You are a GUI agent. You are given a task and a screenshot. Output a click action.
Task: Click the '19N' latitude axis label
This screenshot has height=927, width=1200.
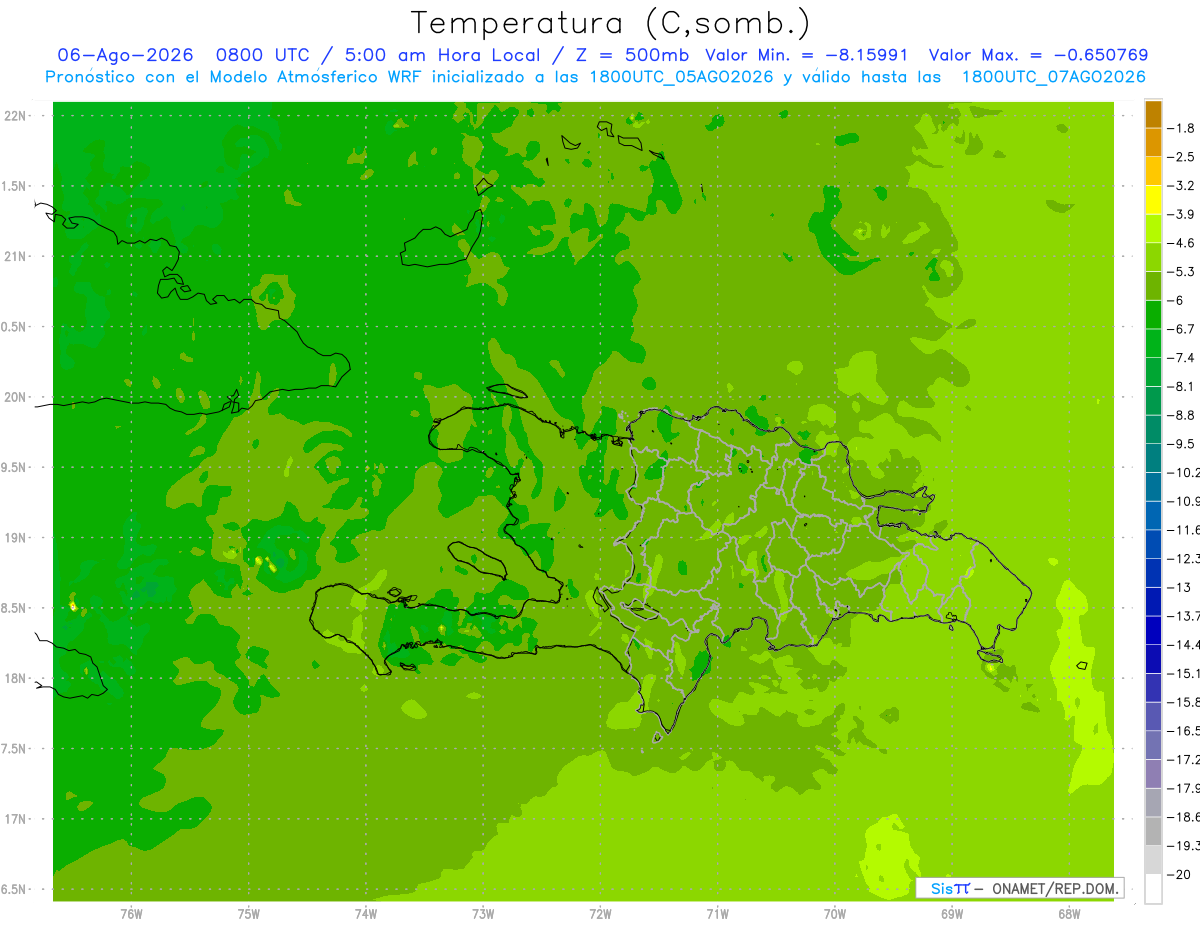click(x=17, y=537)
